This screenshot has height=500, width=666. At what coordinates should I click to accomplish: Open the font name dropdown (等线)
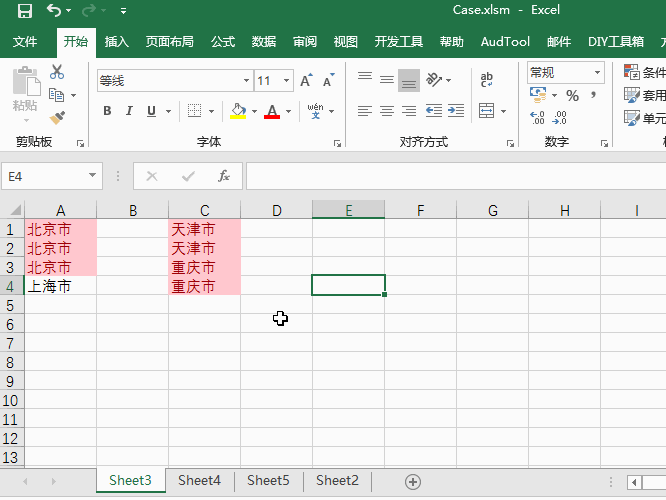pos(246,81)
